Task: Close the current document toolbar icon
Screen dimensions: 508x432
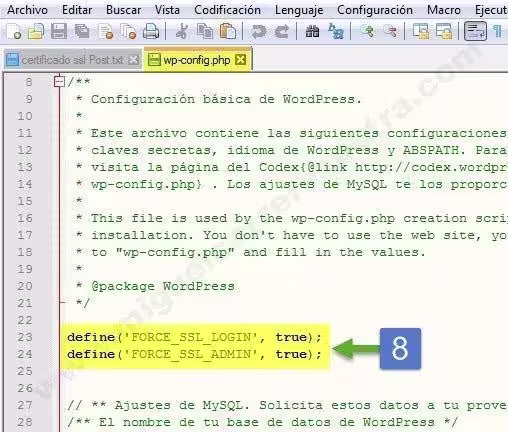Action: click(105, 32)
